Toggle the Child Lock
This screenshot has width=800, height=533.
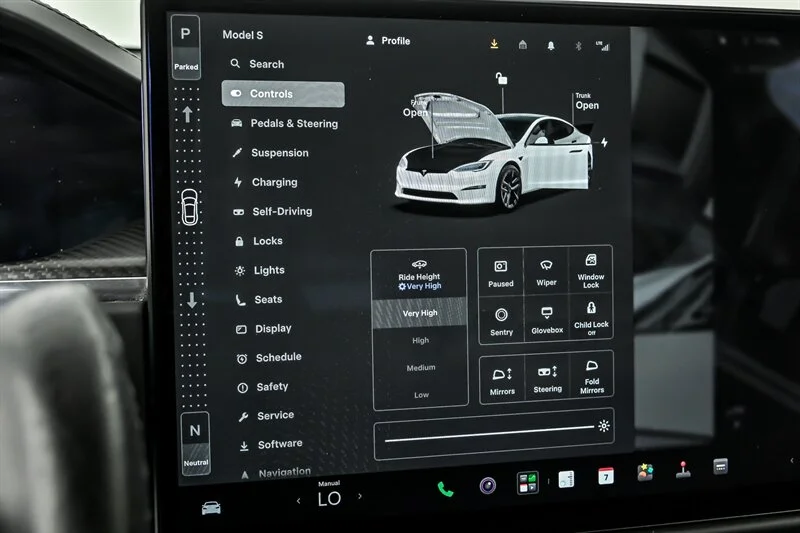pyautogui.click(x=591, y=318)
